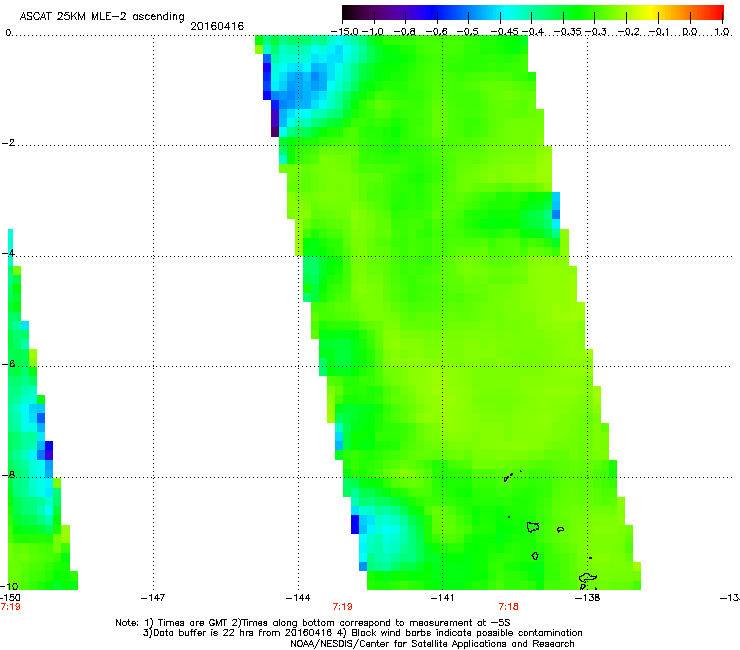Viewport: 740px width, 650px height.
Task: Click the red time label 7:18
Action: [x=508, y=607]
